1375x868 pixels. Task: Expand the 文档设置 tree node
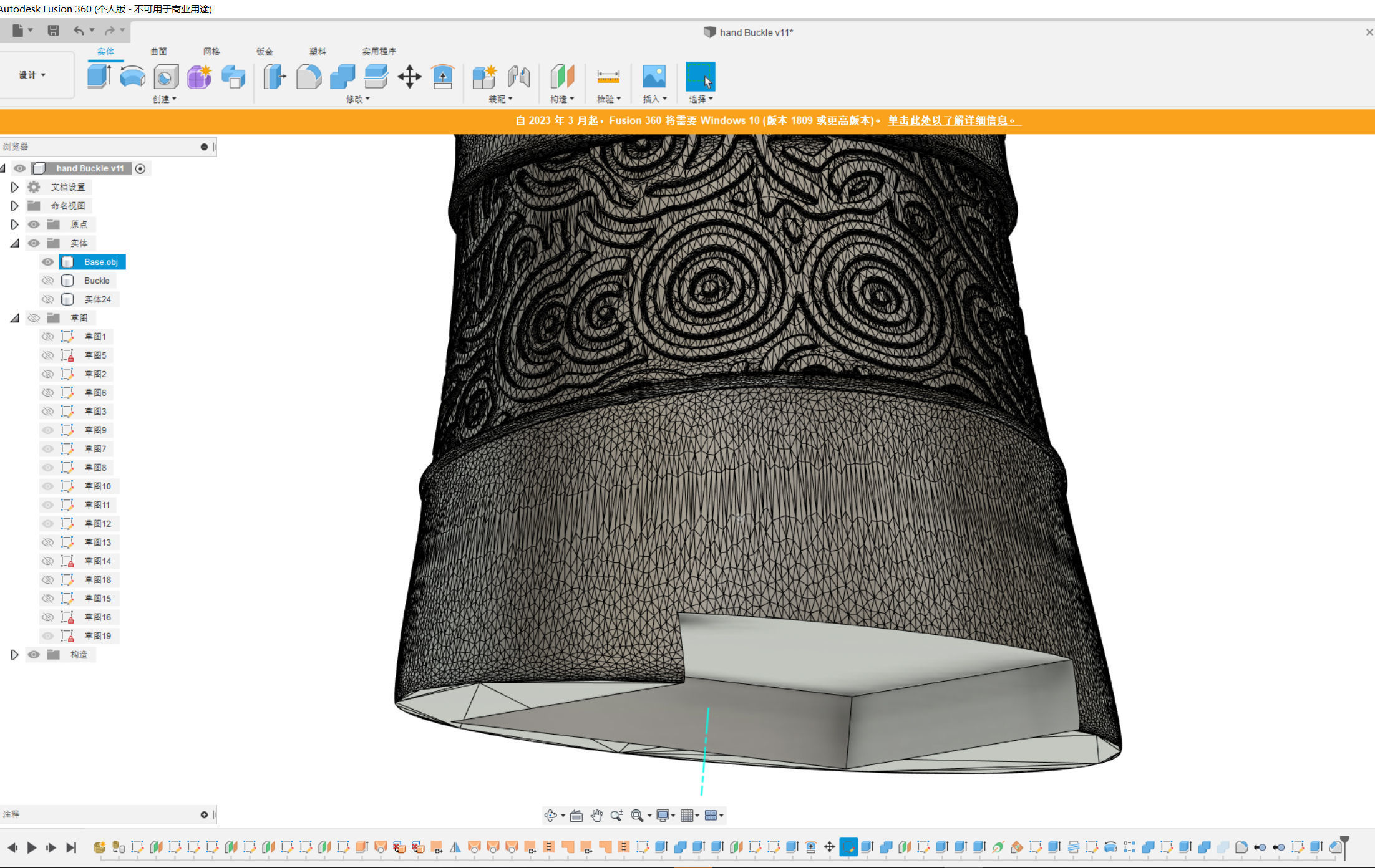14,187
